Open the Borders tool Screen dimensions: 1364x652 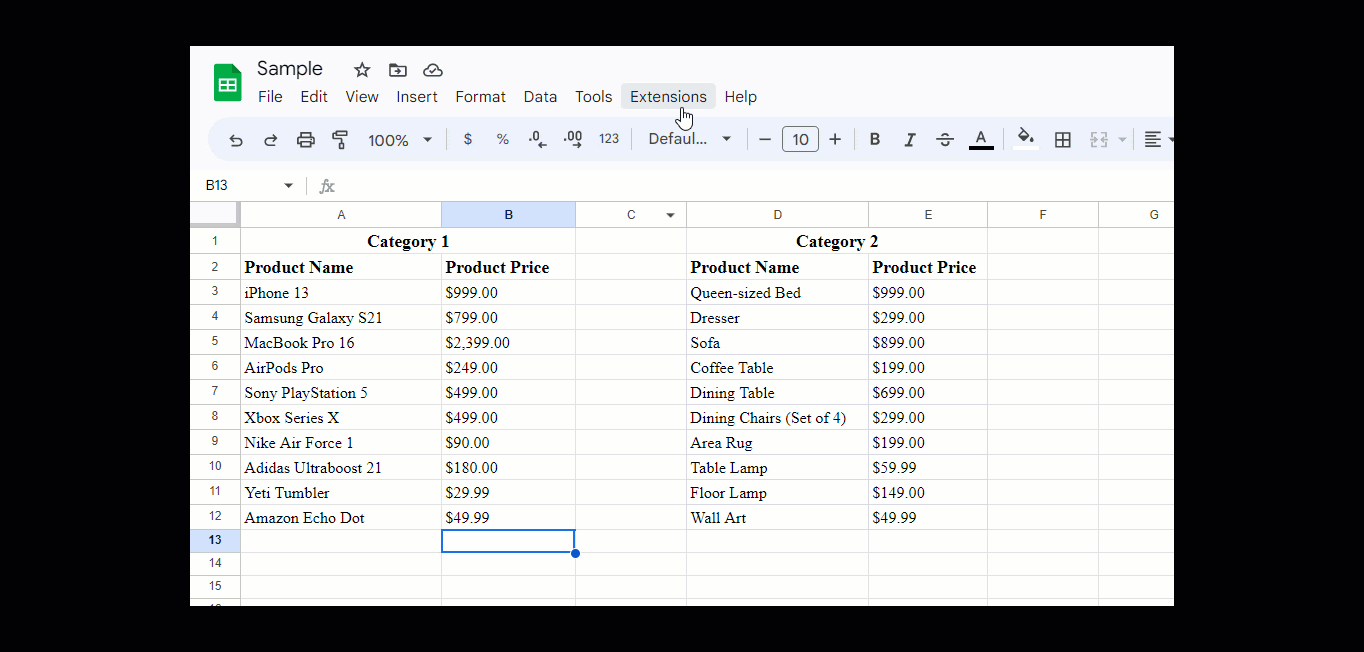click(x=1062, y=139)
